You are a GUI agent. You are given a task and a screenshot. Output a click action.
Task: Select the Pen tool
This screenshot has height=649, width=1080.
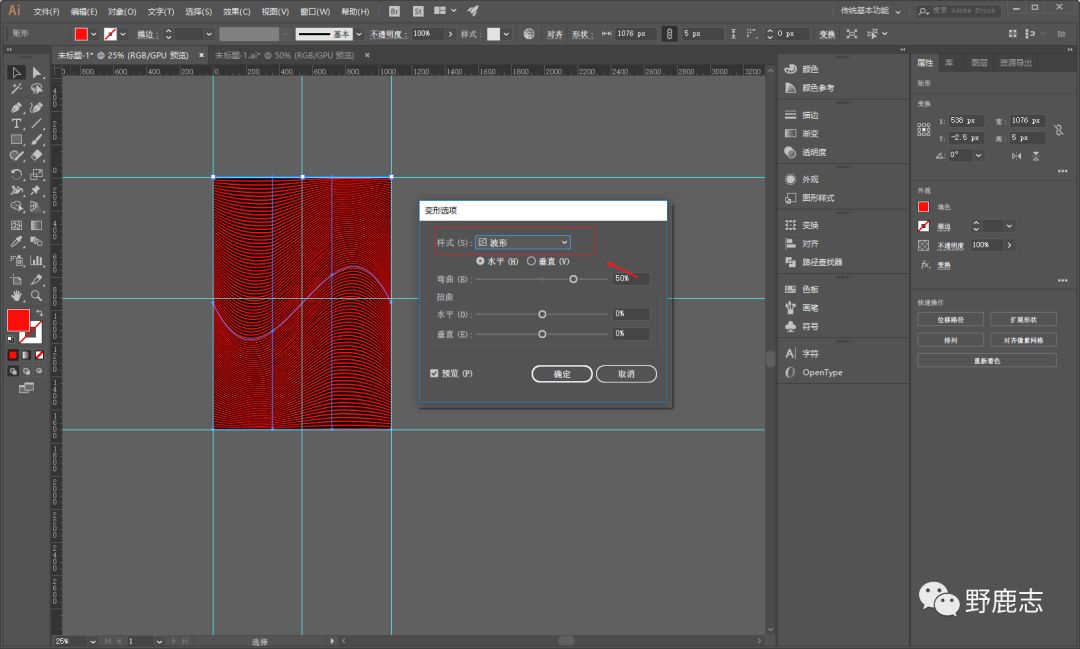(16, 106)
